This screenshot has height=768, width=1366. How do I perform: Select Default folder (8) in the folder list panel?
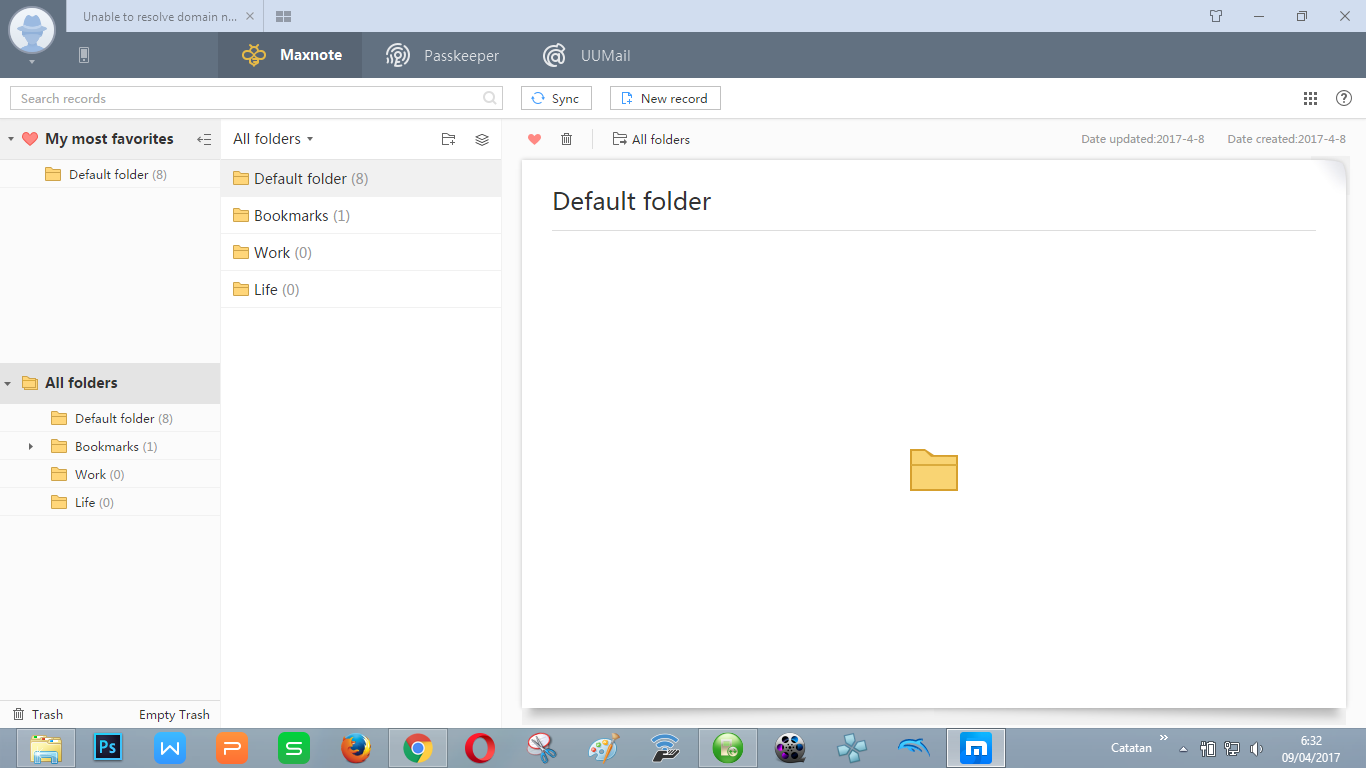click(361, 178)
